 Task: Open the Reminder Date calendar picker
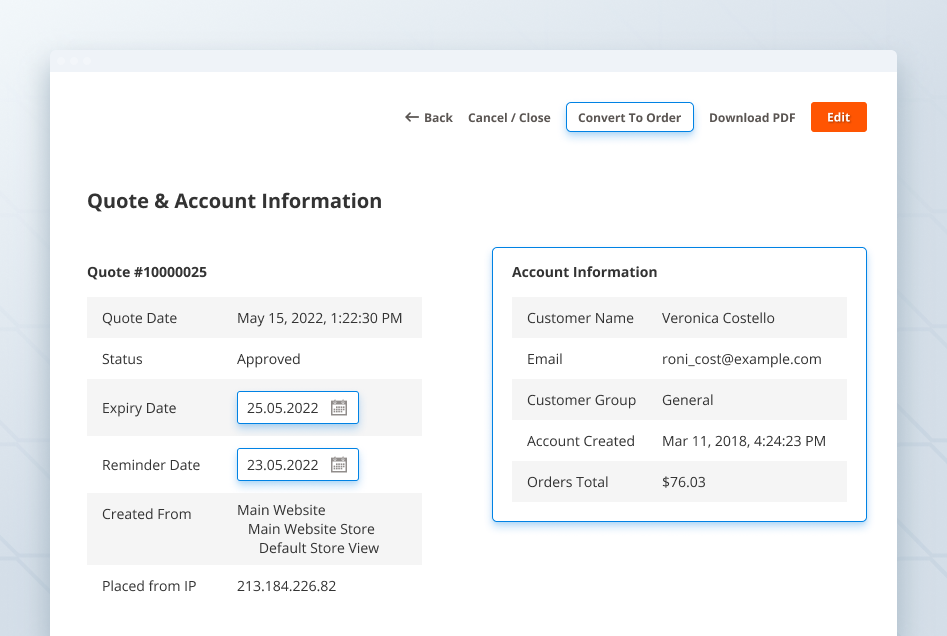tap(339, 464)
